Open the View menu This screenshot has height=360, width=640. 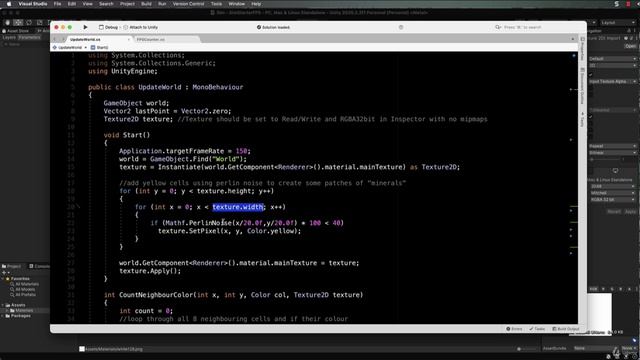(x=88, y=4)
